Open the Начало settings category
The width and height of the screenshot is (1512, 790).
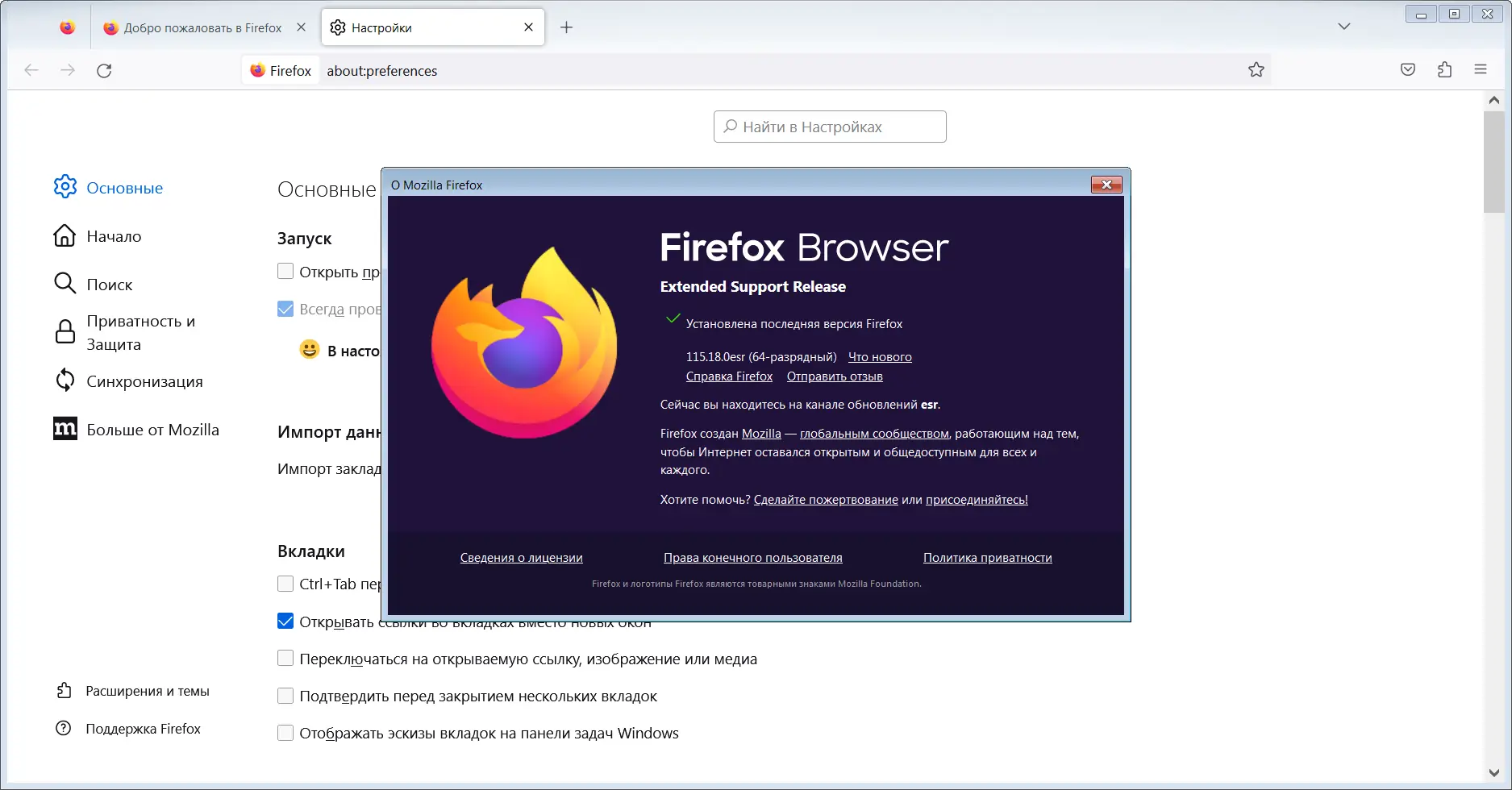(98, 236)
